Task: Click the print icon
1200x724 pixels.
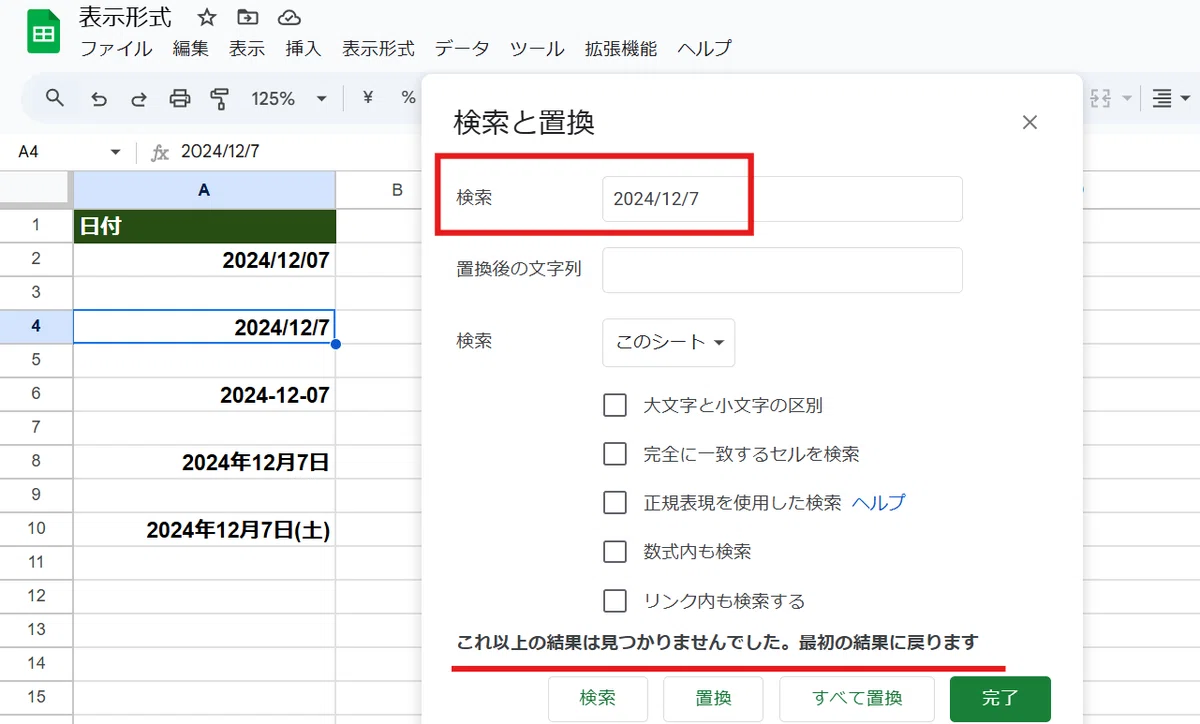Action: (180, 98)
